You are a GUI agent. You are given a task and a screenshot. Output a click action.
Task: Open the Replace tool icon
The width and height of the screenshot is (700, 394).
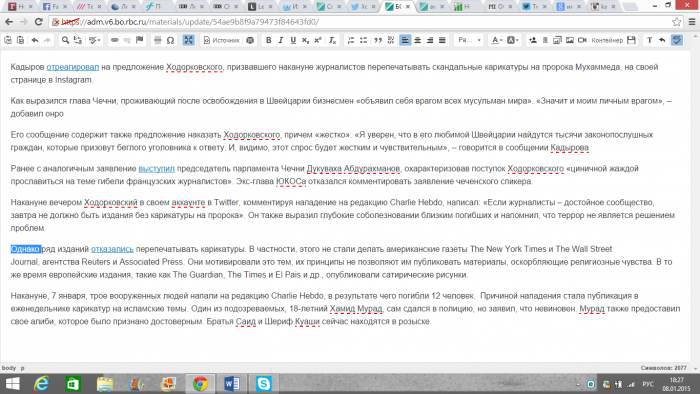pyautogui.click(x=78, y=40)
